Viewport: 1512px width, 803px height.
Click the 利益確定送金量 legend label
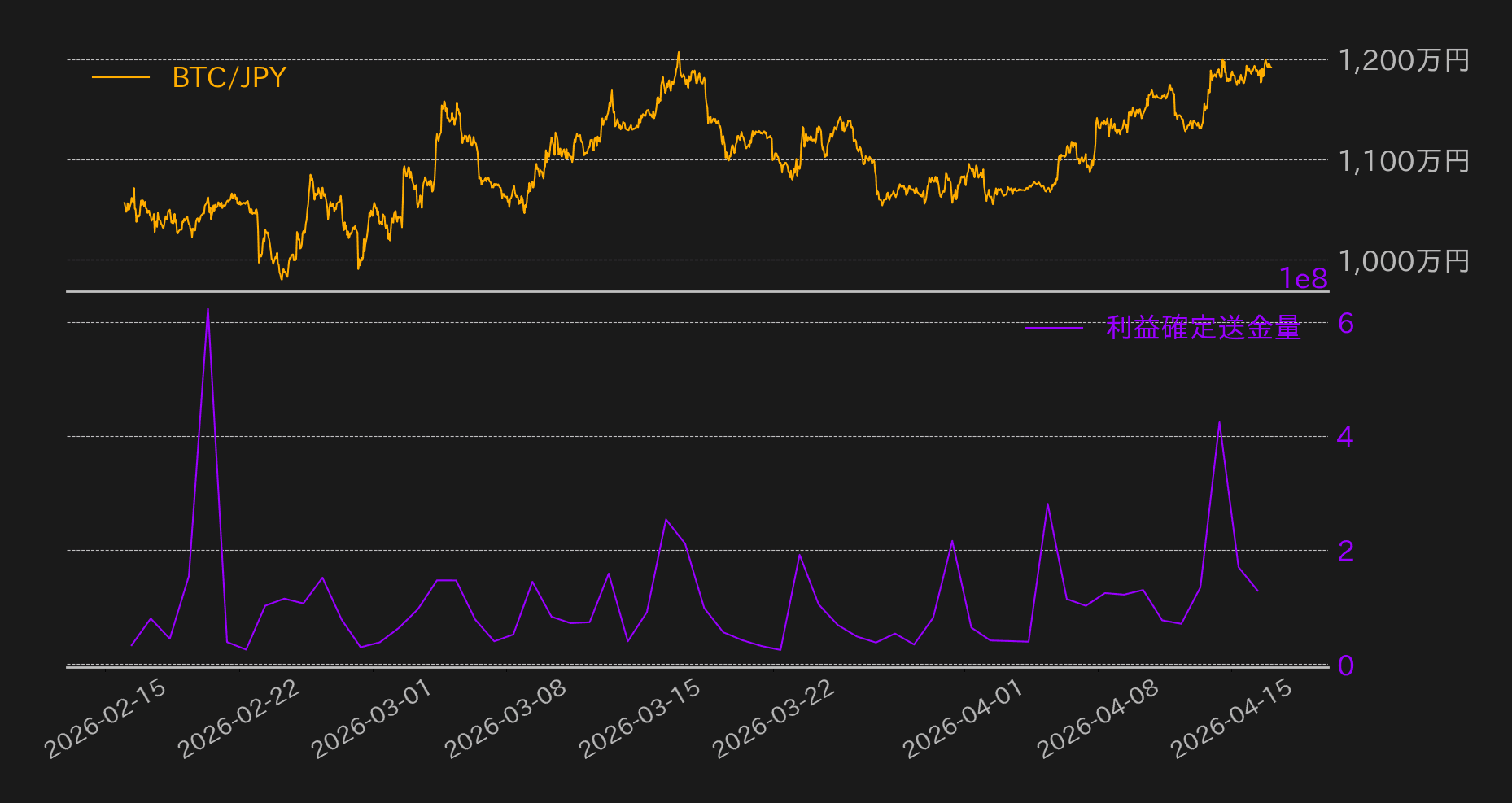pos(1203,328)
